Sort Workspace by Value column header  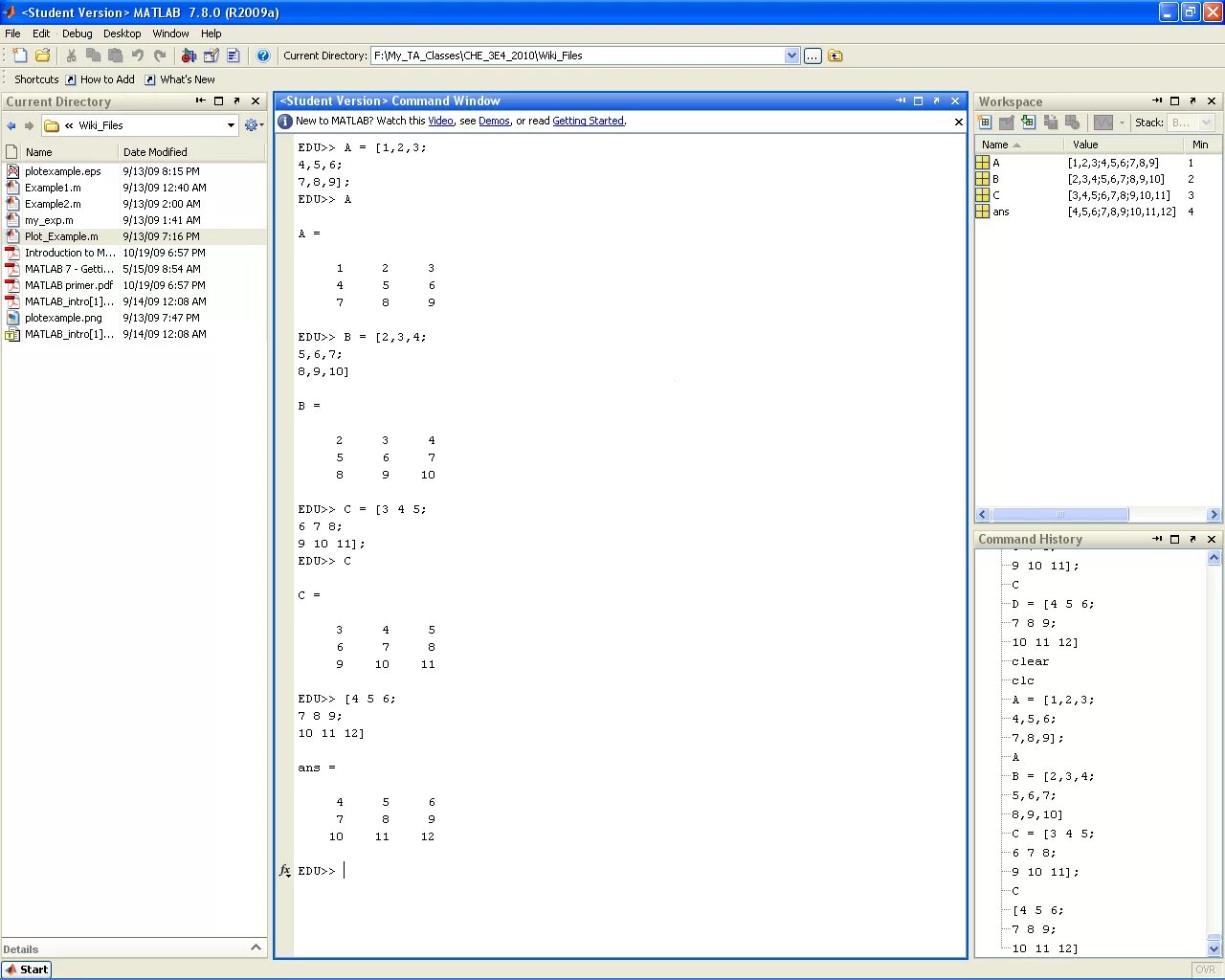coord(1123,145)
